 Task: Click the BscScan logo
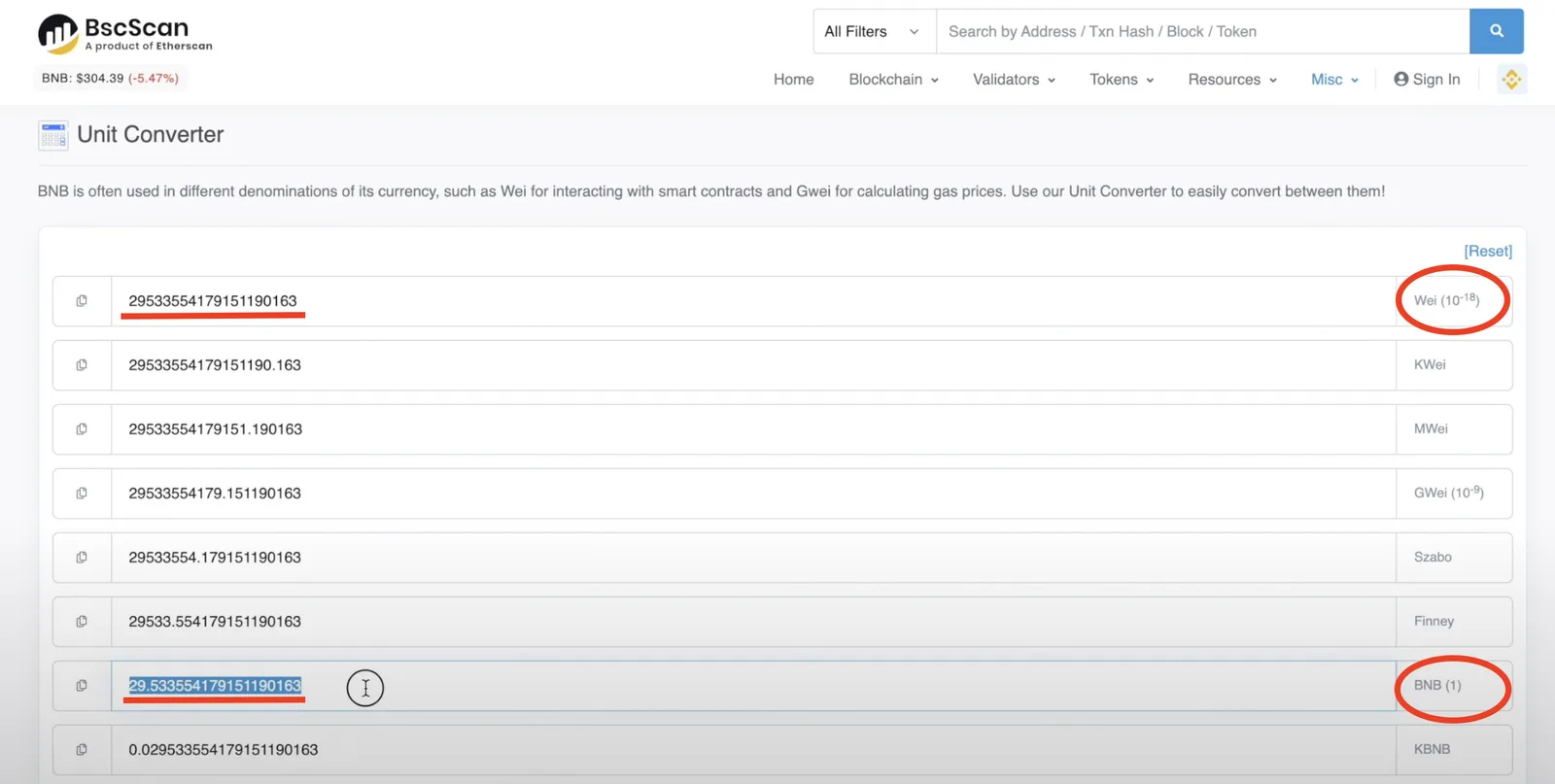[124, 34]
